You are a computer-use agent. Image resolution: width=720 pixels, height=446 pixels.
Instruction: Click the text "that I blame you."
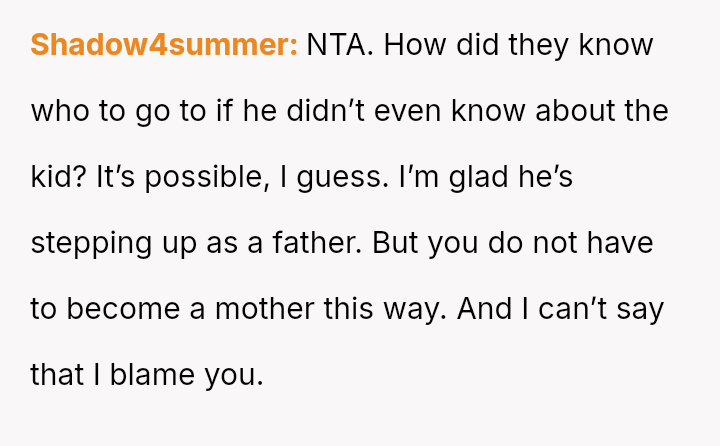(x=147, y=375)
